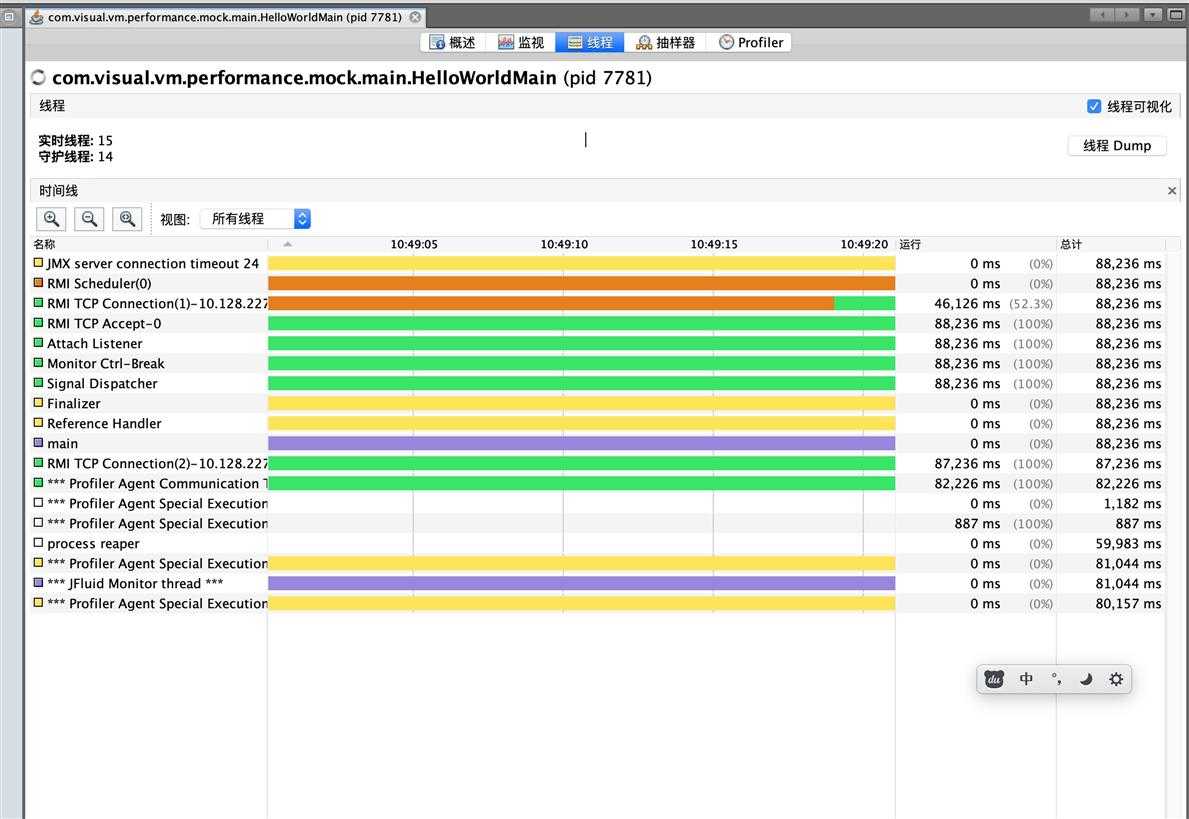Toggle the 线程可视化 checkbox

point(1093,106)
